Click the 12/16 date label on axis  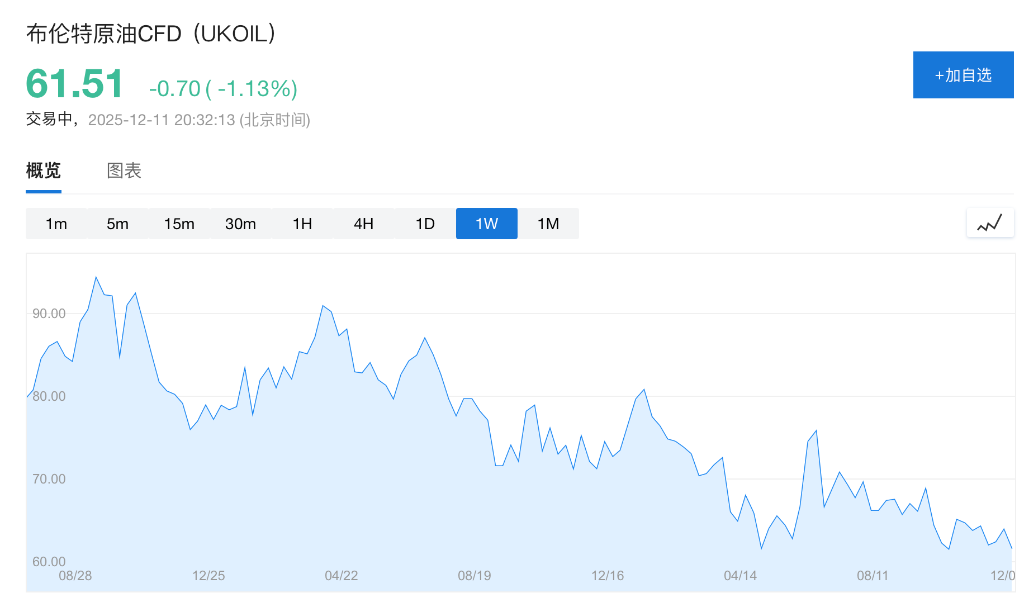pos(607,576)
